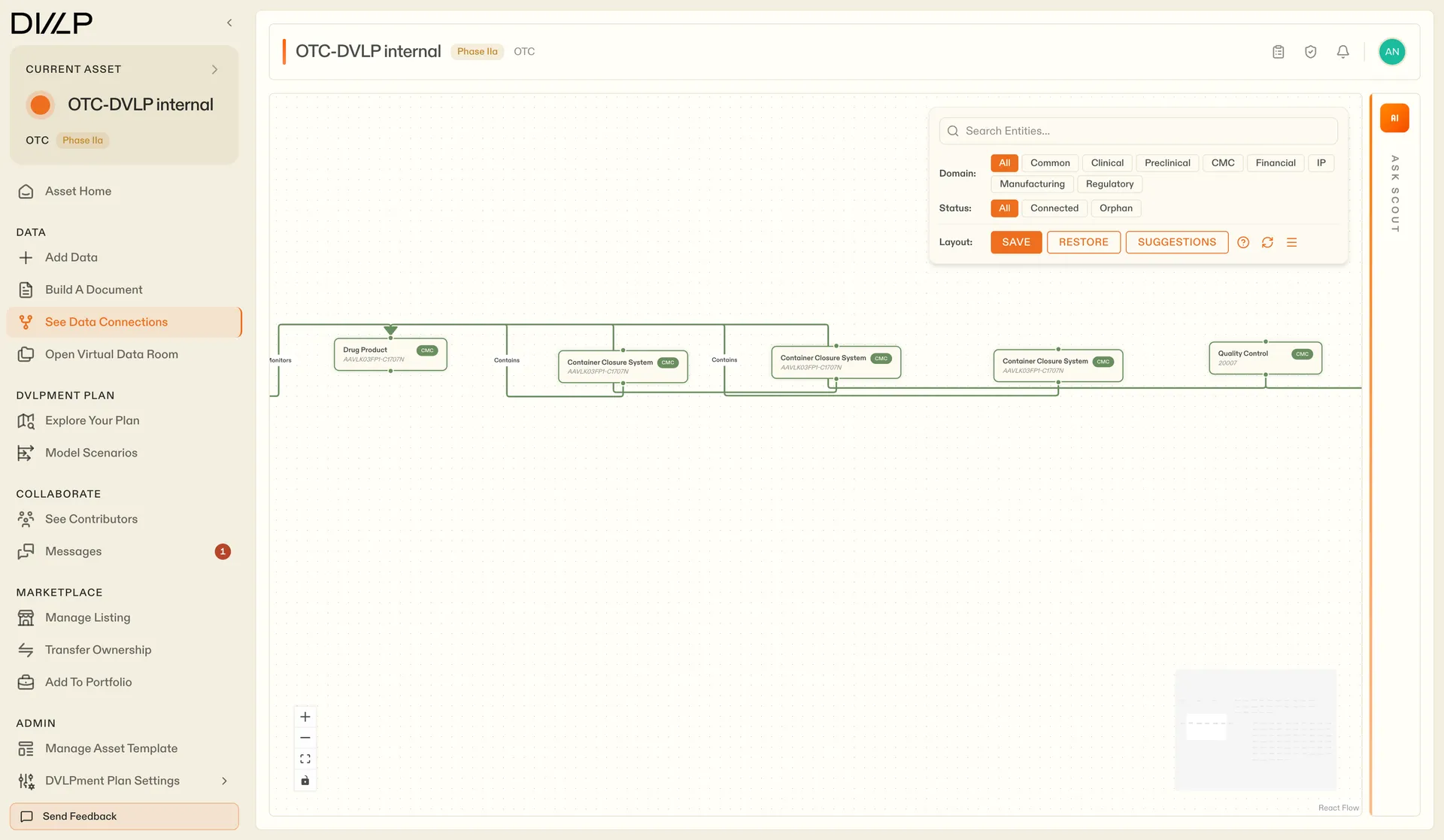The image size is (1444, 840).
Task: Click the DVLP logo
Action: pos(52,23)
